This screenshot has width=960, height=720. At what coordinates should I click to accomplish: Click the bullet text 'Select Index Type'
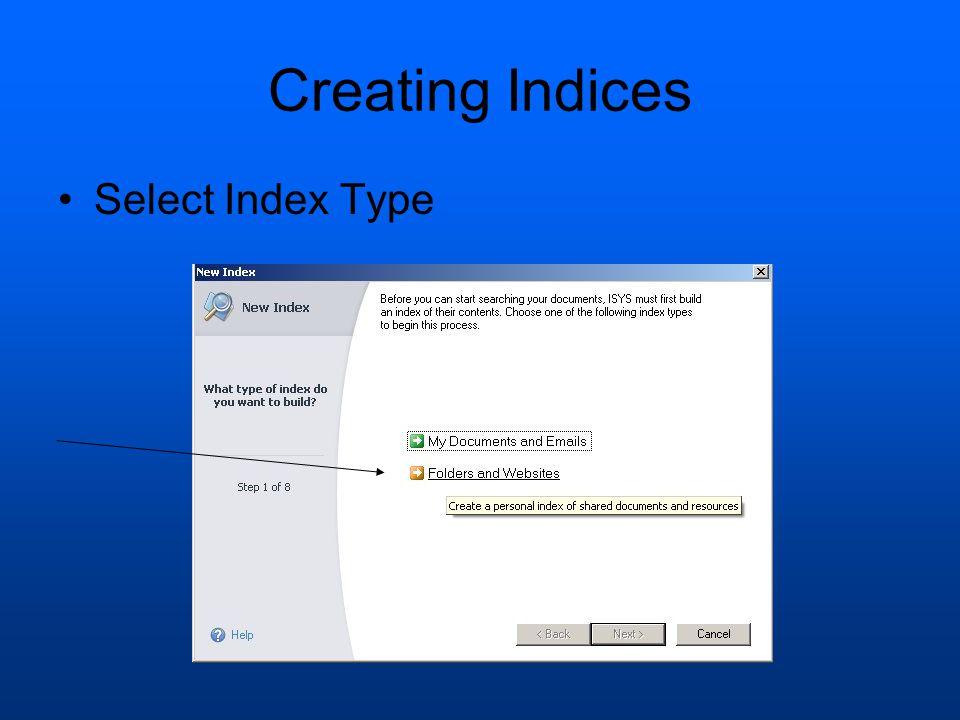click(264, 199)
